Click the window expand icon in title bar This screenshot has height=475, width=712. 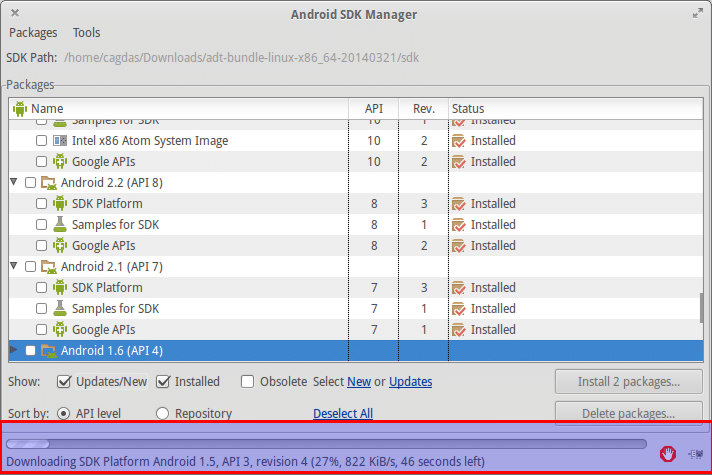pyautogui.click(x=697, y=14)
